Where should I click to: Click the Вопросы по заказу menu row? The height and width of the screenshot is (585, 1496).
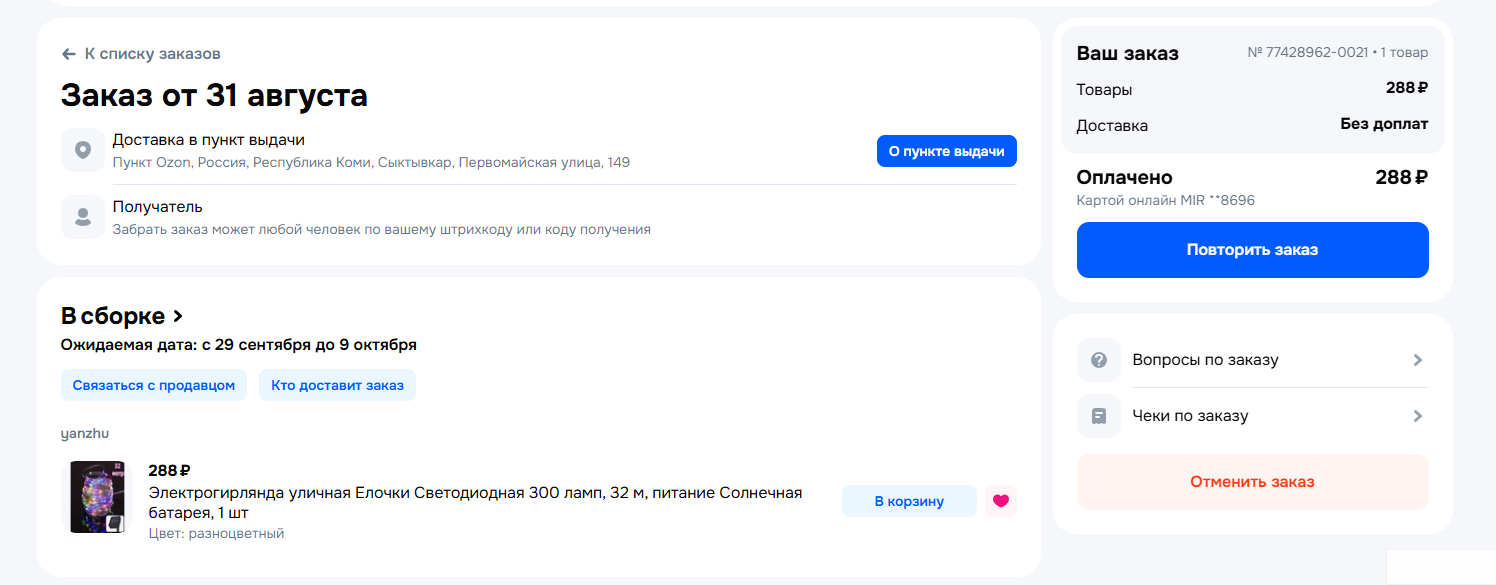click(1252, 360)
